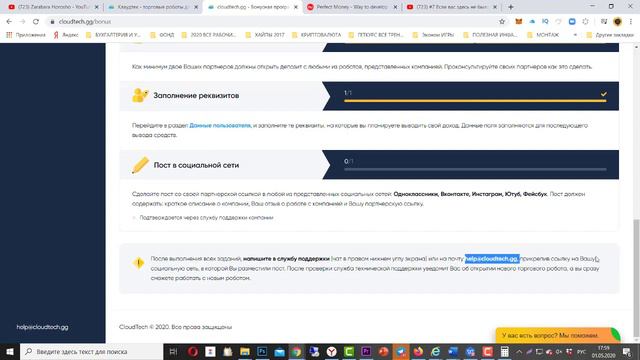Click the completed checkmark on реквизитов bar
The width and height of the screenshot is (640, 360).
603,94
